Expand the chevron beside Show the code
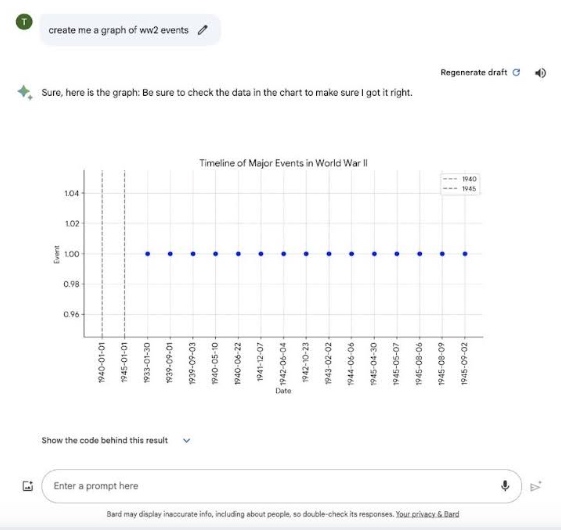The image size is (561, 530). coord(186,441)
